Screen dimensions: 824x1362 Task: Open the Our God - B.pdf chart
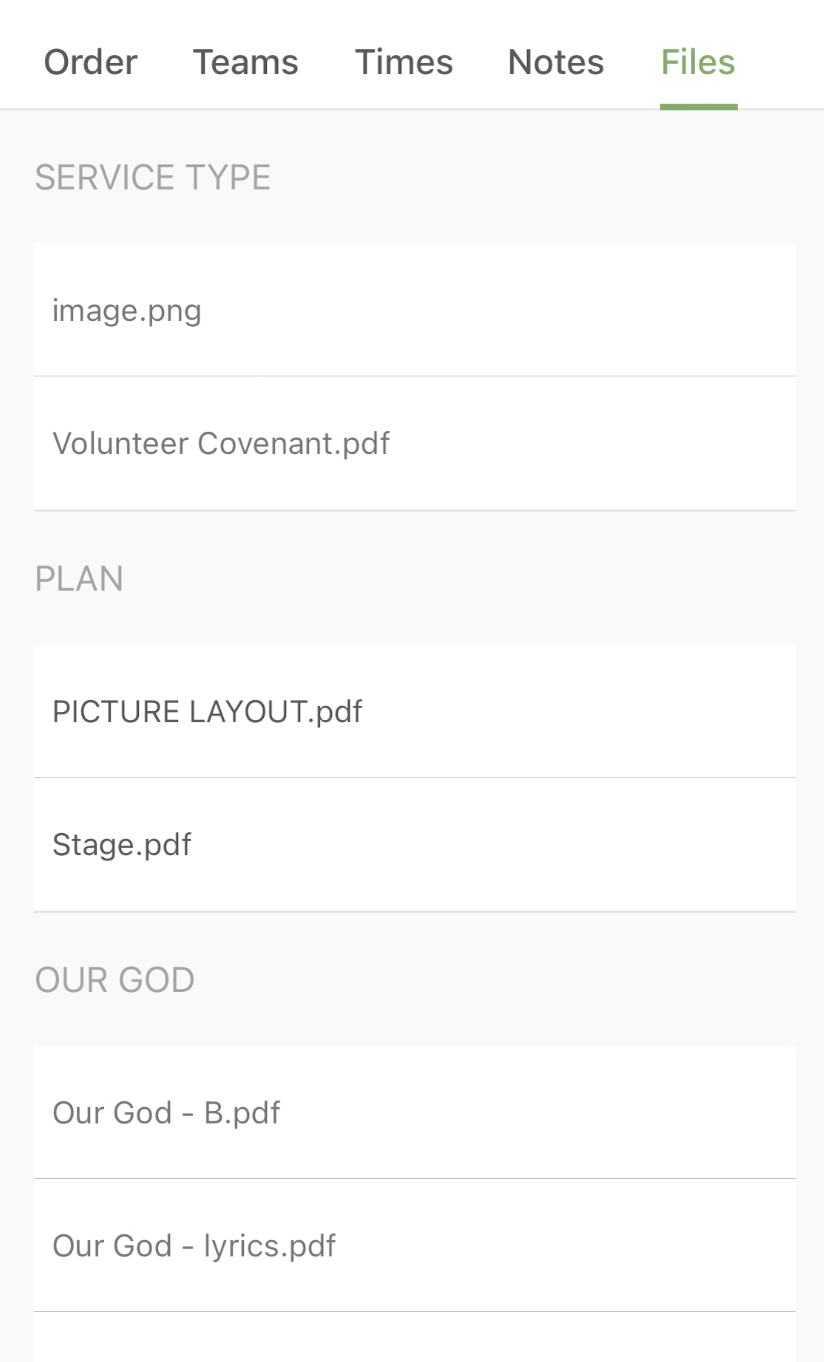click(415, 1112)
